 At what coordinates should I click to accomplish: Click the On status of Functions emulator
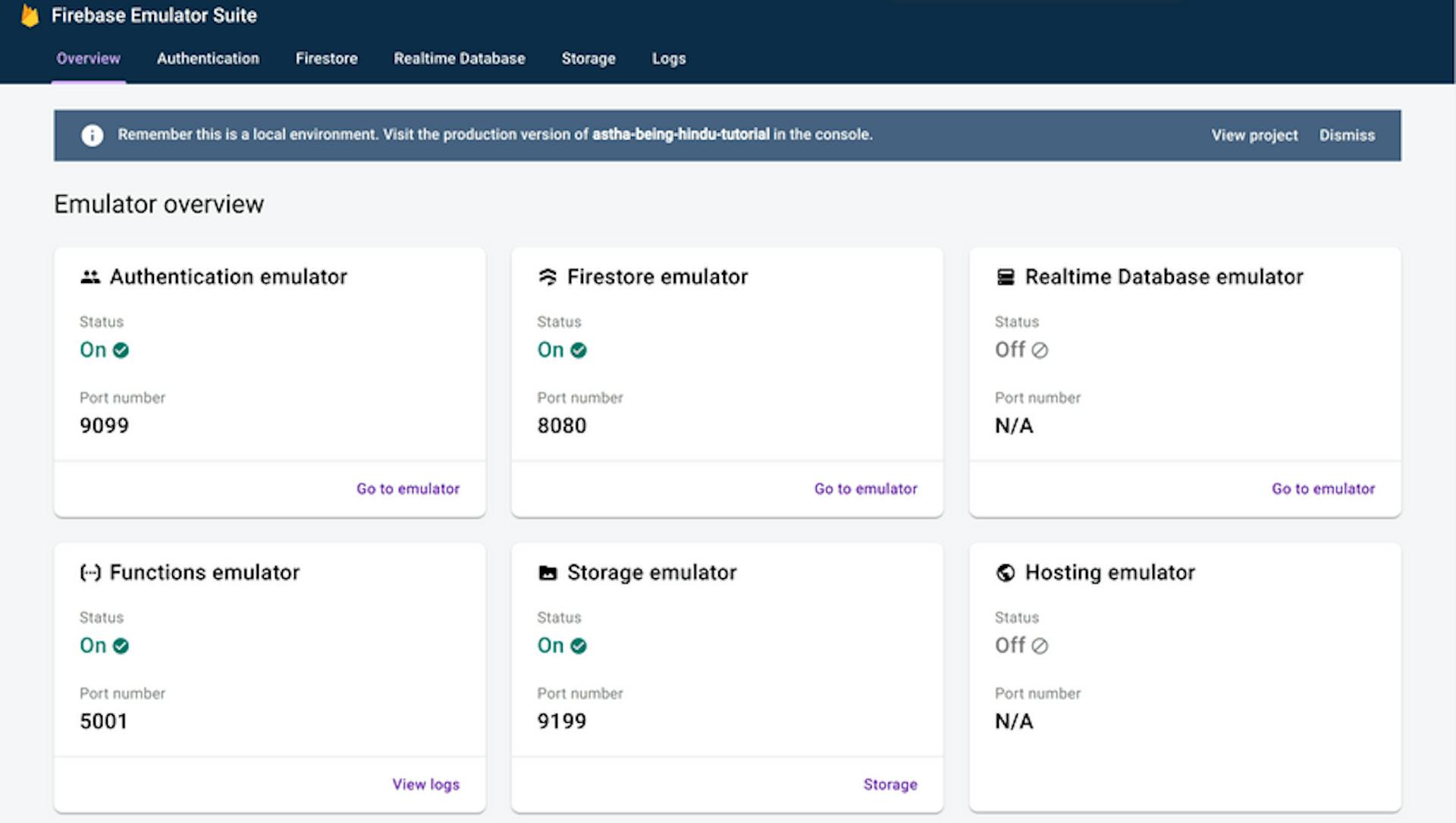(93, 646)
